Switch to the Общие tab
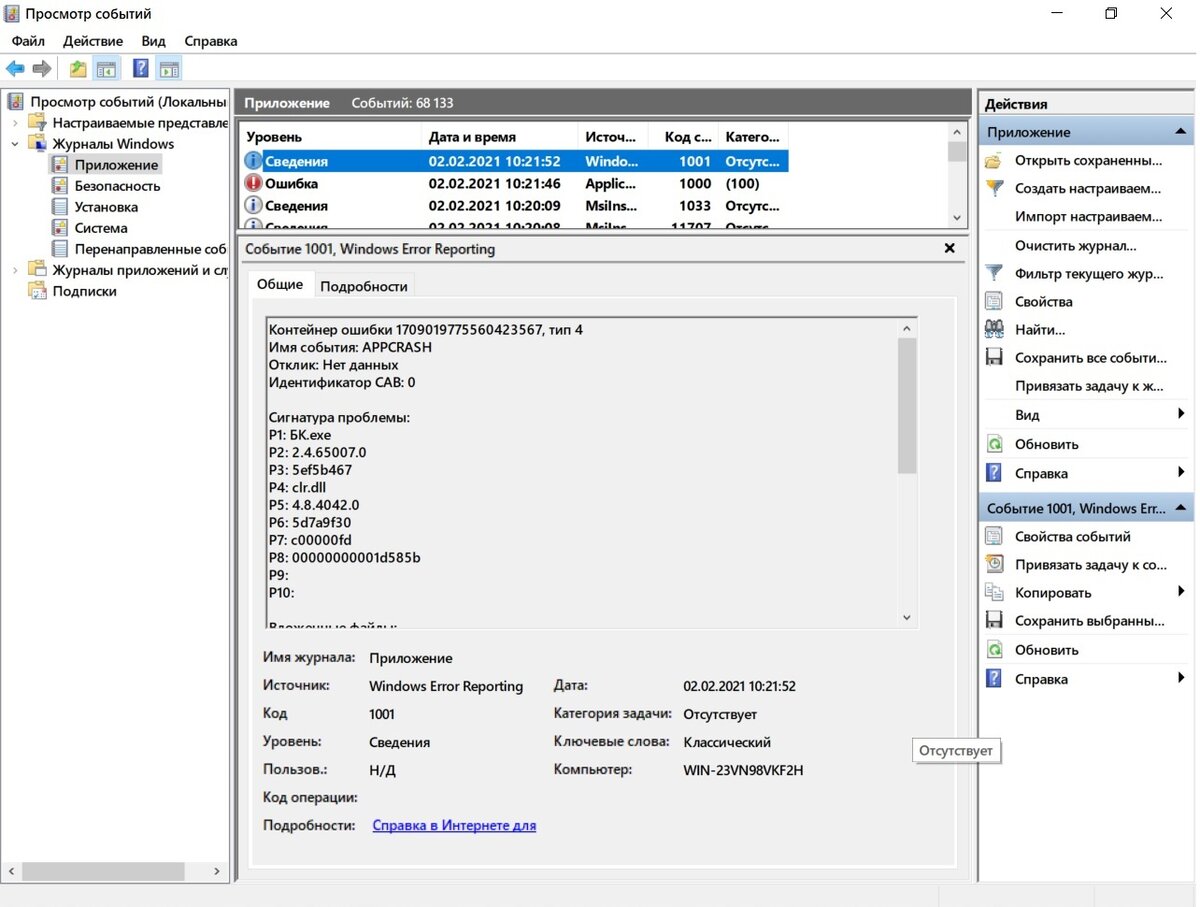 point(280,284)
